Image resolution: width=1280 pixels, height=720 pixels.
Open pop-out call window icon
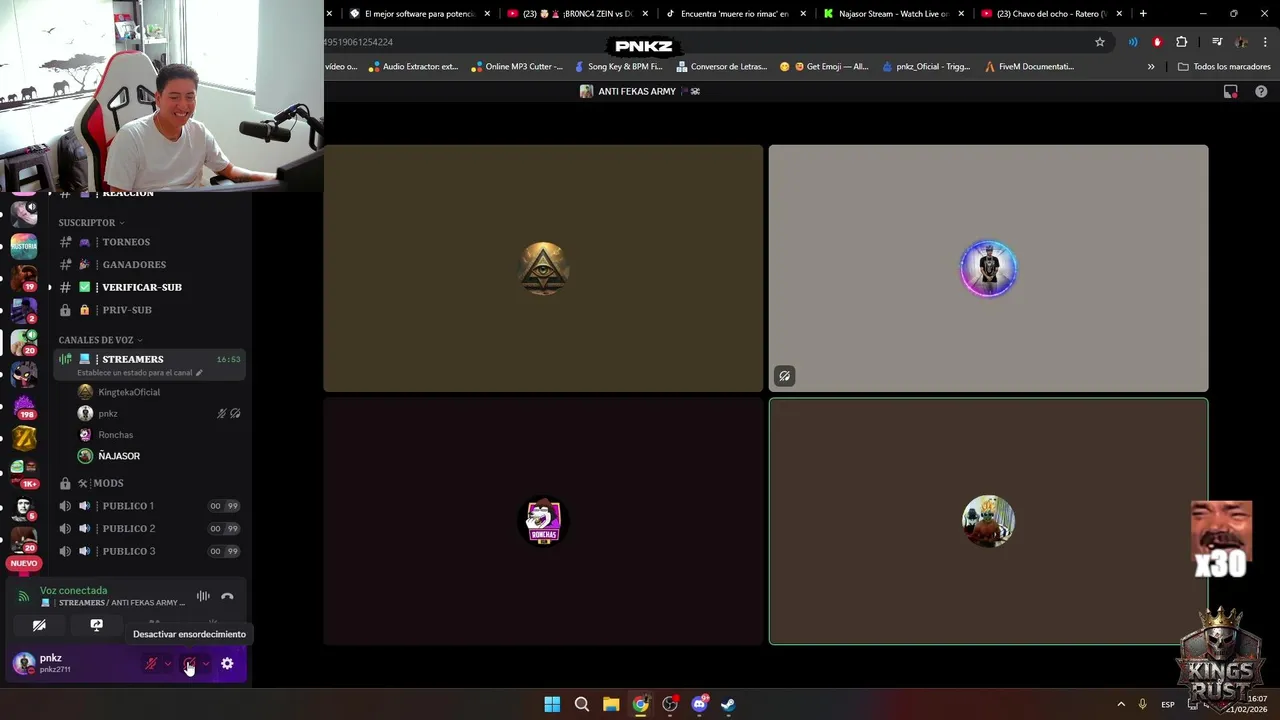pos(1231,91)
